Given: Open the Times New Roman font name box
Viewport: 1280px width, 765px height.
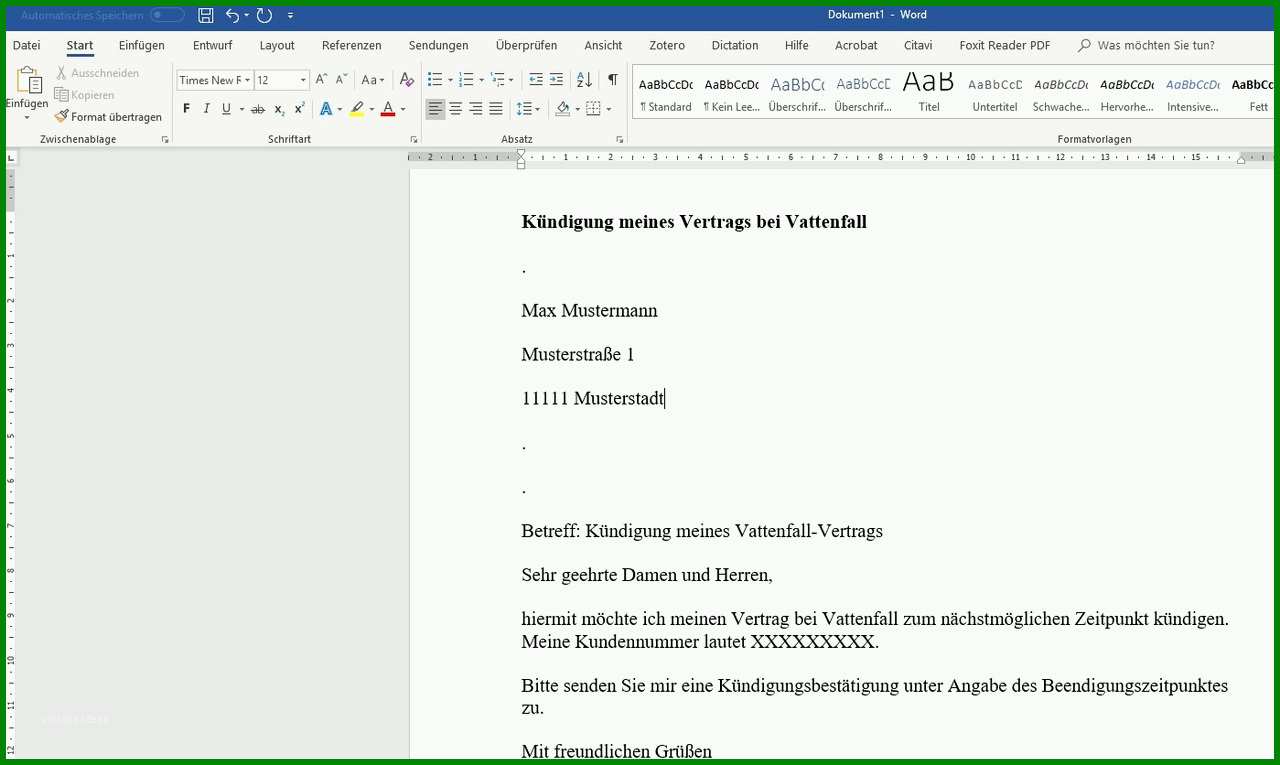Looking at the screenshot, I should [214, 80].
